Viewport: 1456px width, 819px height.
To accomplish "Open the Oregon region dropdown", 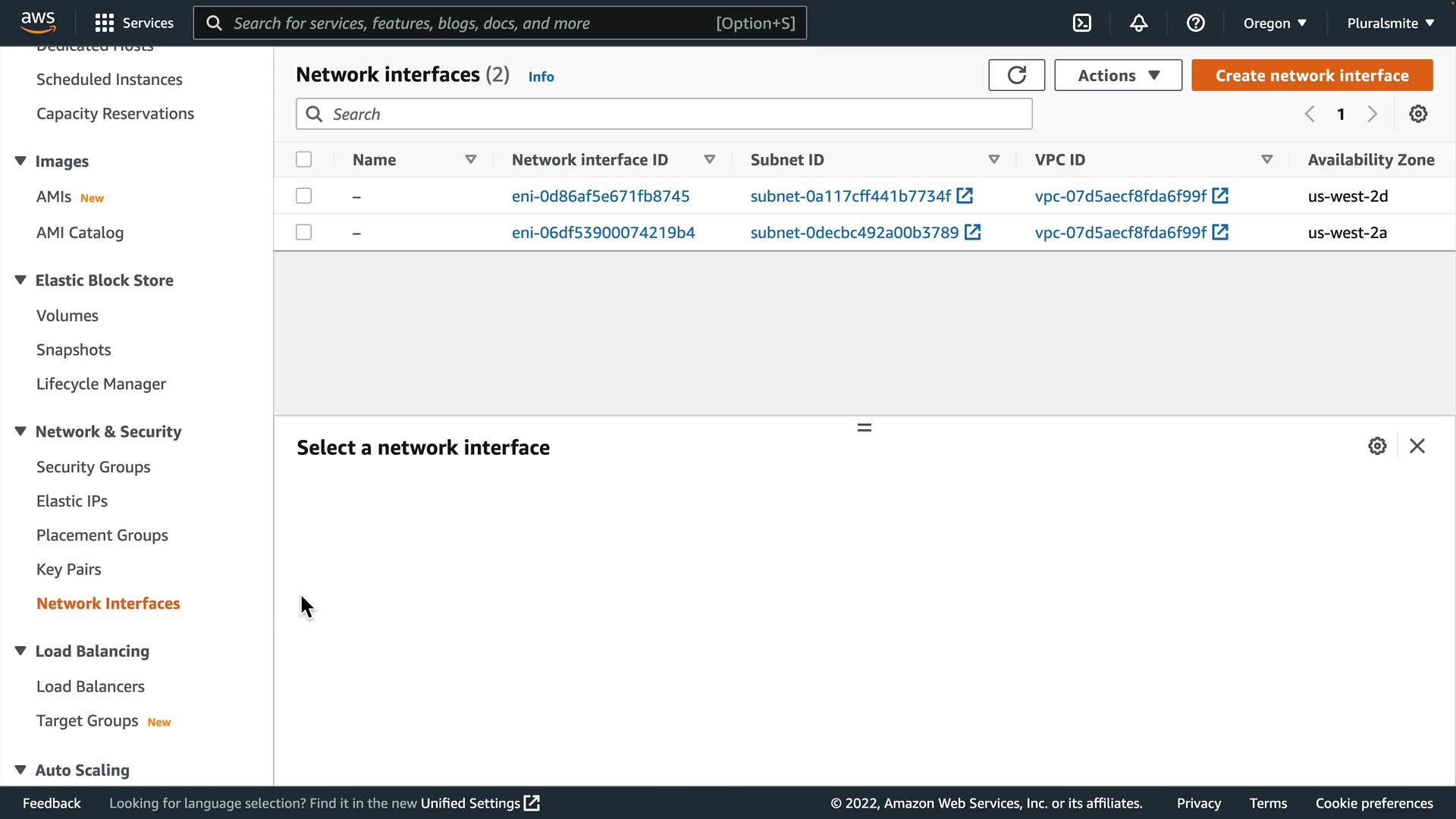I will point(1274,23).
